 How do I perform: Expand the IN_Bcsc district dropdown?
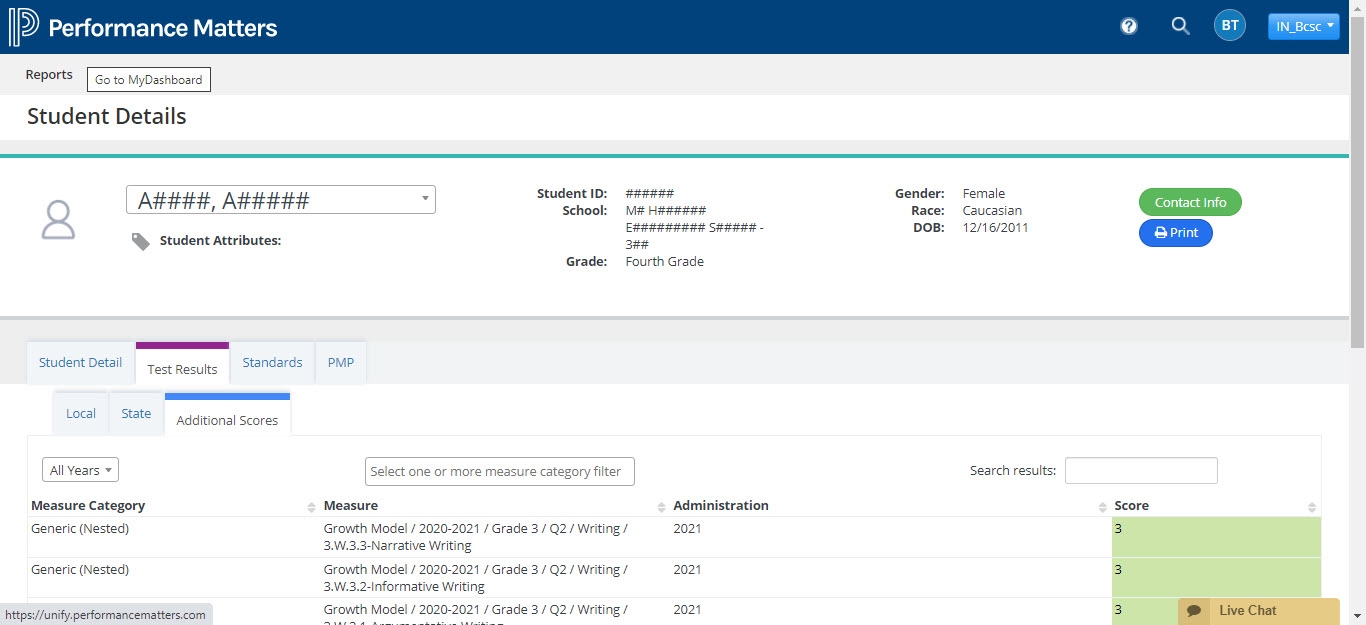pos(1303,27)
